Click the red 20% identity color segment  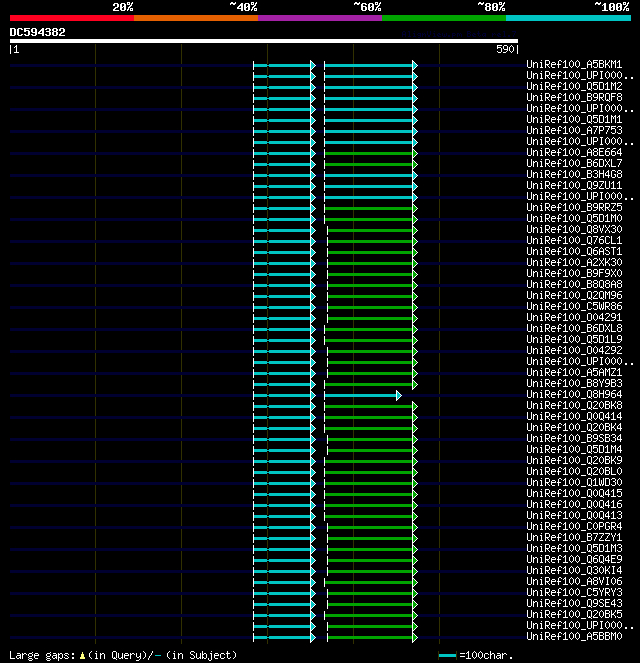pos(72,18)
